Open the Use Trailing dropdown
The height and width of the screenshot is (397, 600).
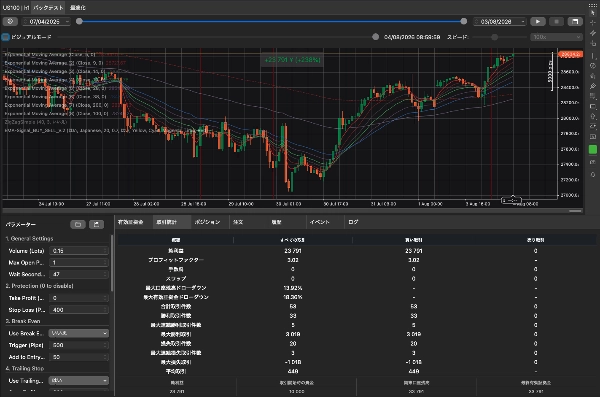coord(79,381)
